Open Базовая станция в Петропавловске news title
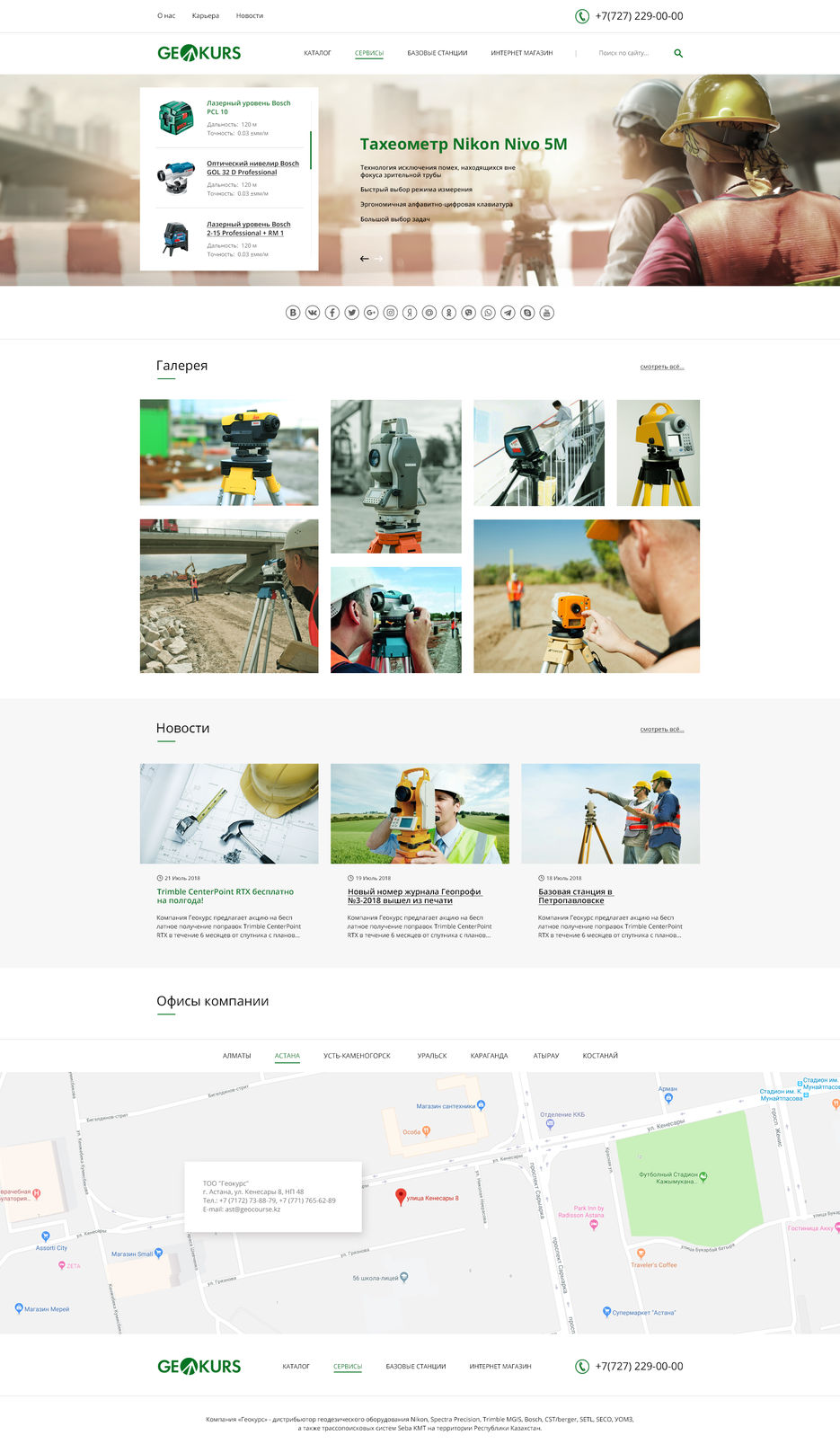 (575, 896)
